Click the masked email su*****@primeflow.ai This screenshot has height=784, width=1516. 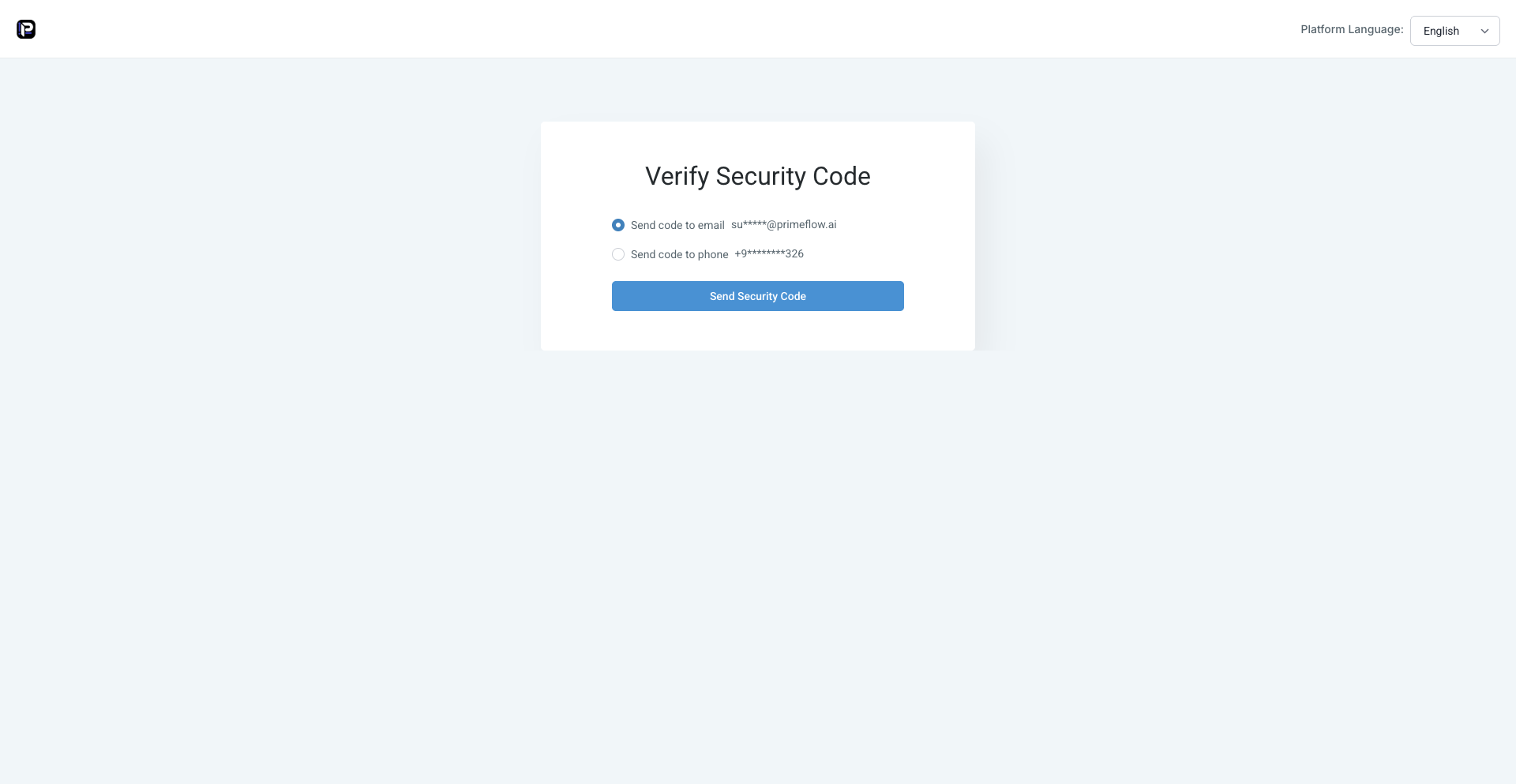click(783, 224)
